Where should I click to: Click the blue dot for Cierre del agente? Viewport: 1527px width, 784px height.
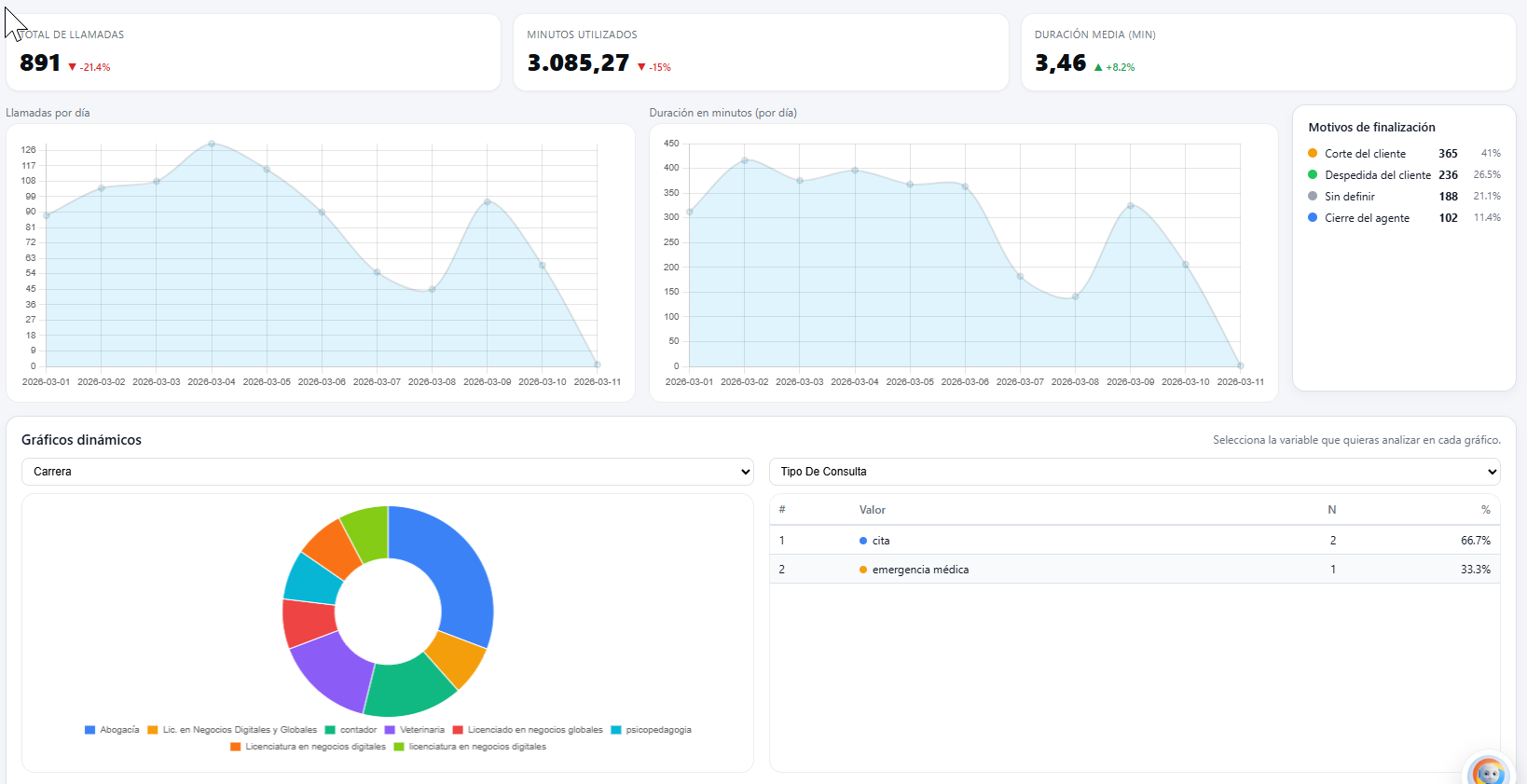point(1313,218)
